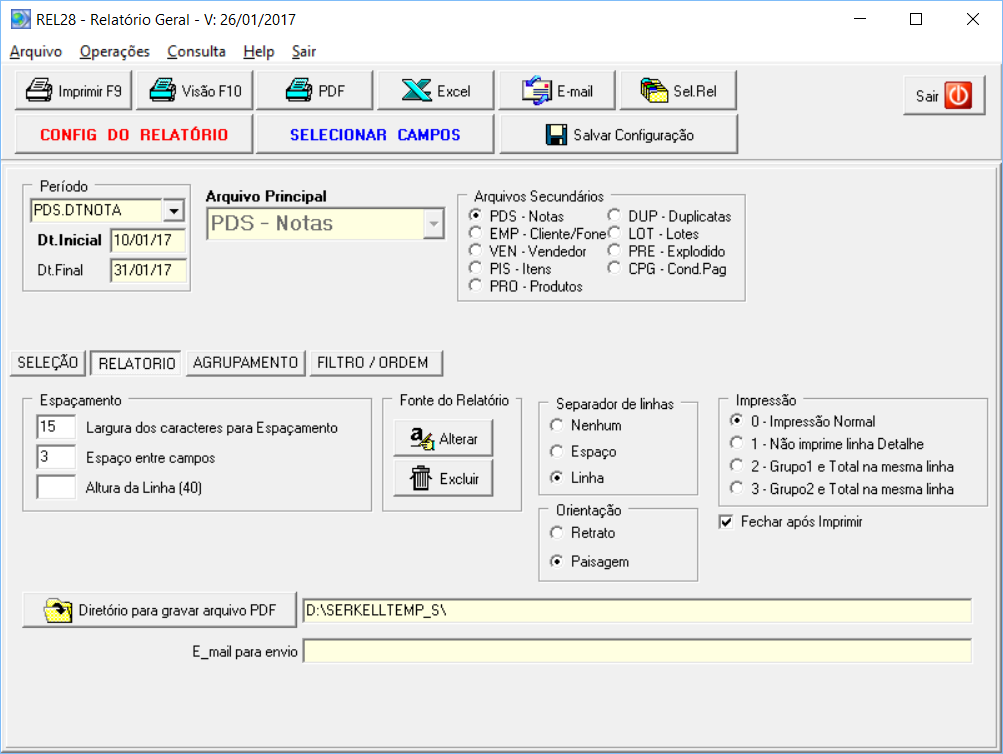Click the E-mail envelope icon
Viewport: 1003px width, 754px height.
(537, 90)
